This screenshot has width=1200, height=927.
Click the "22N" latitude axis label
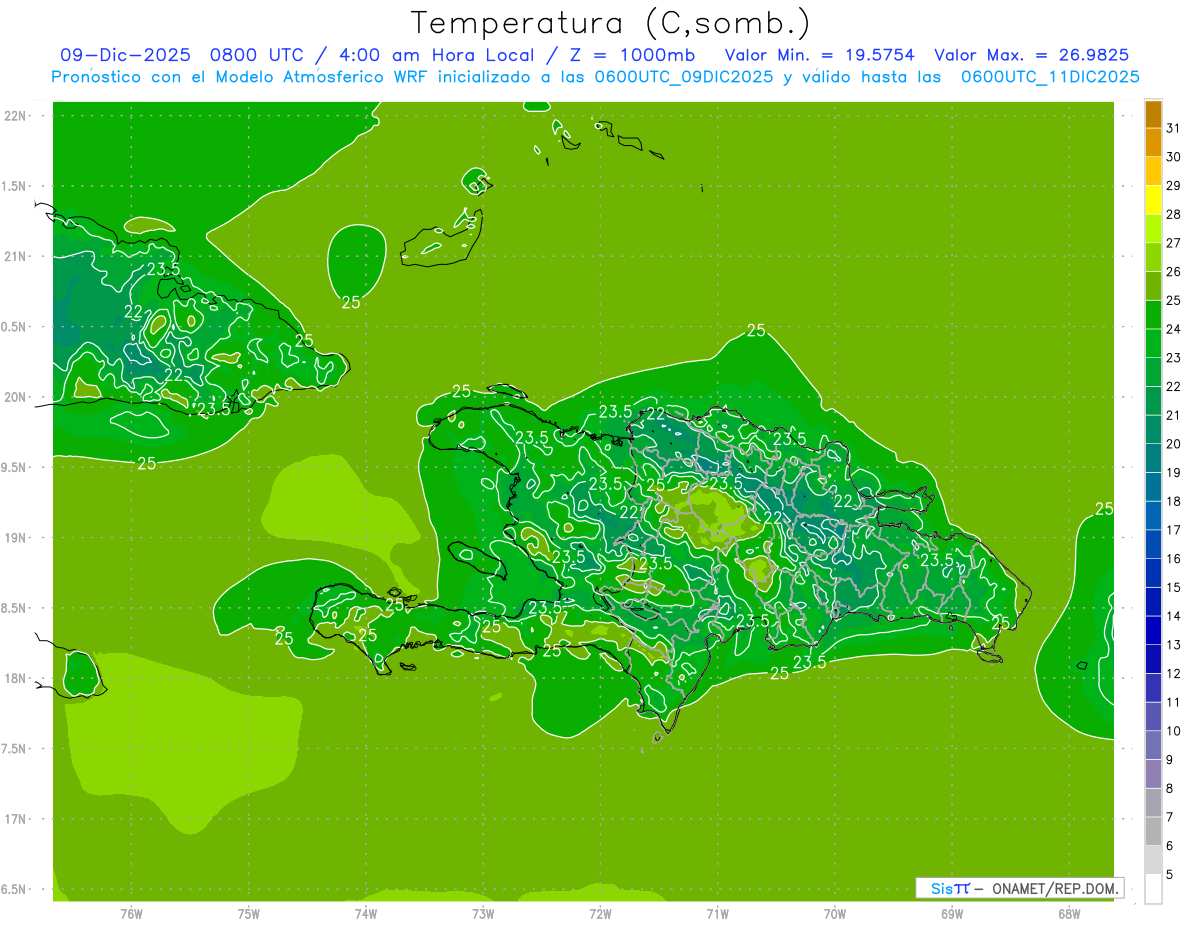pos(16,116)
